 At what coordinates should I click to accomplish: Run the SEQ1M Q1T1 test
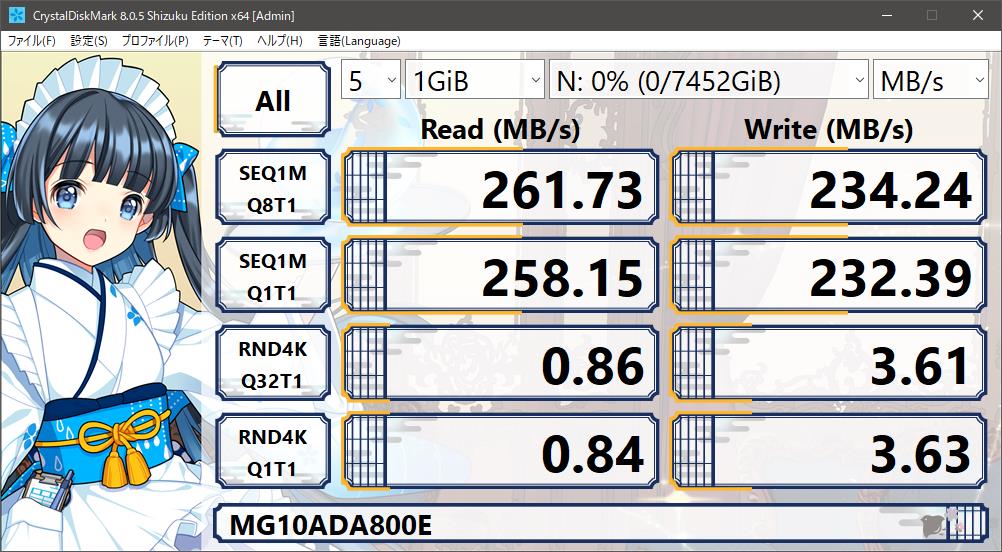pos(274,276)
